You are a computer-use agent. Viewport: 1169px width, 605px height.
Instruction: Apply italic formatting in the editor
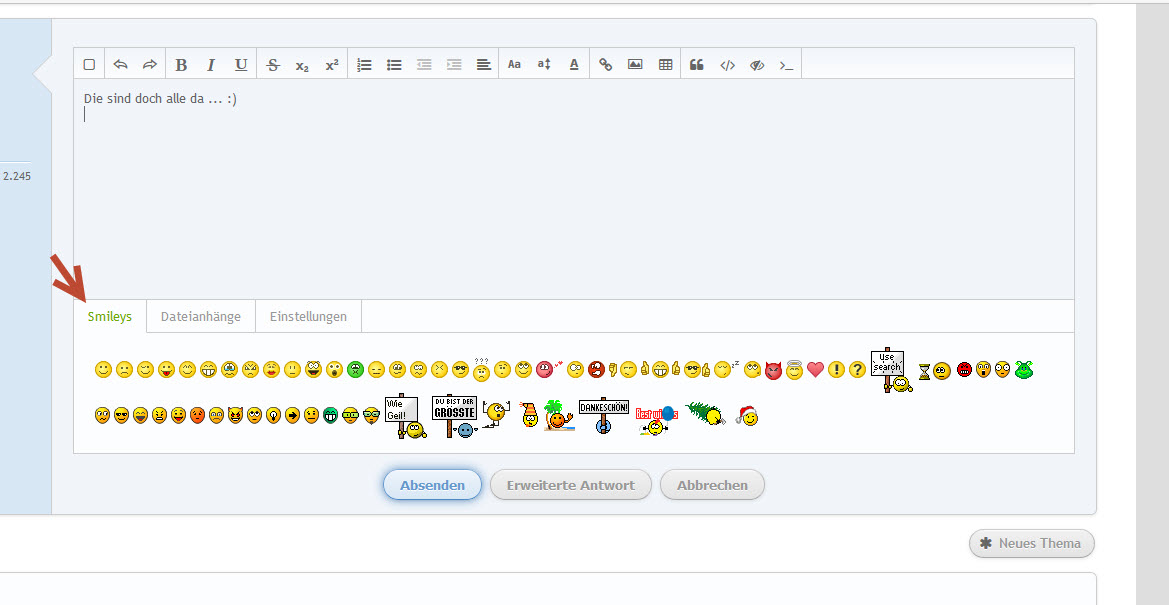[211, 65]
